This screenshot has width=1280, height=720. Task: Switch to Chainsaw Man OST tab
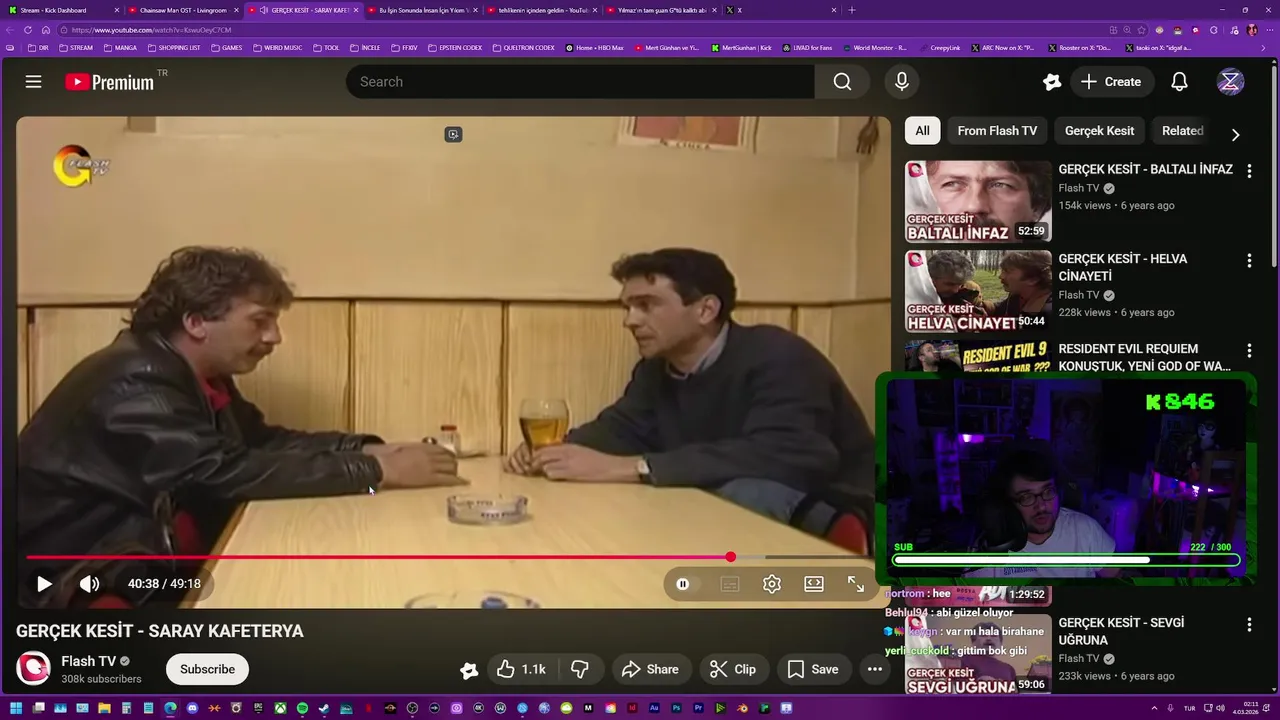tap(182, 10)
